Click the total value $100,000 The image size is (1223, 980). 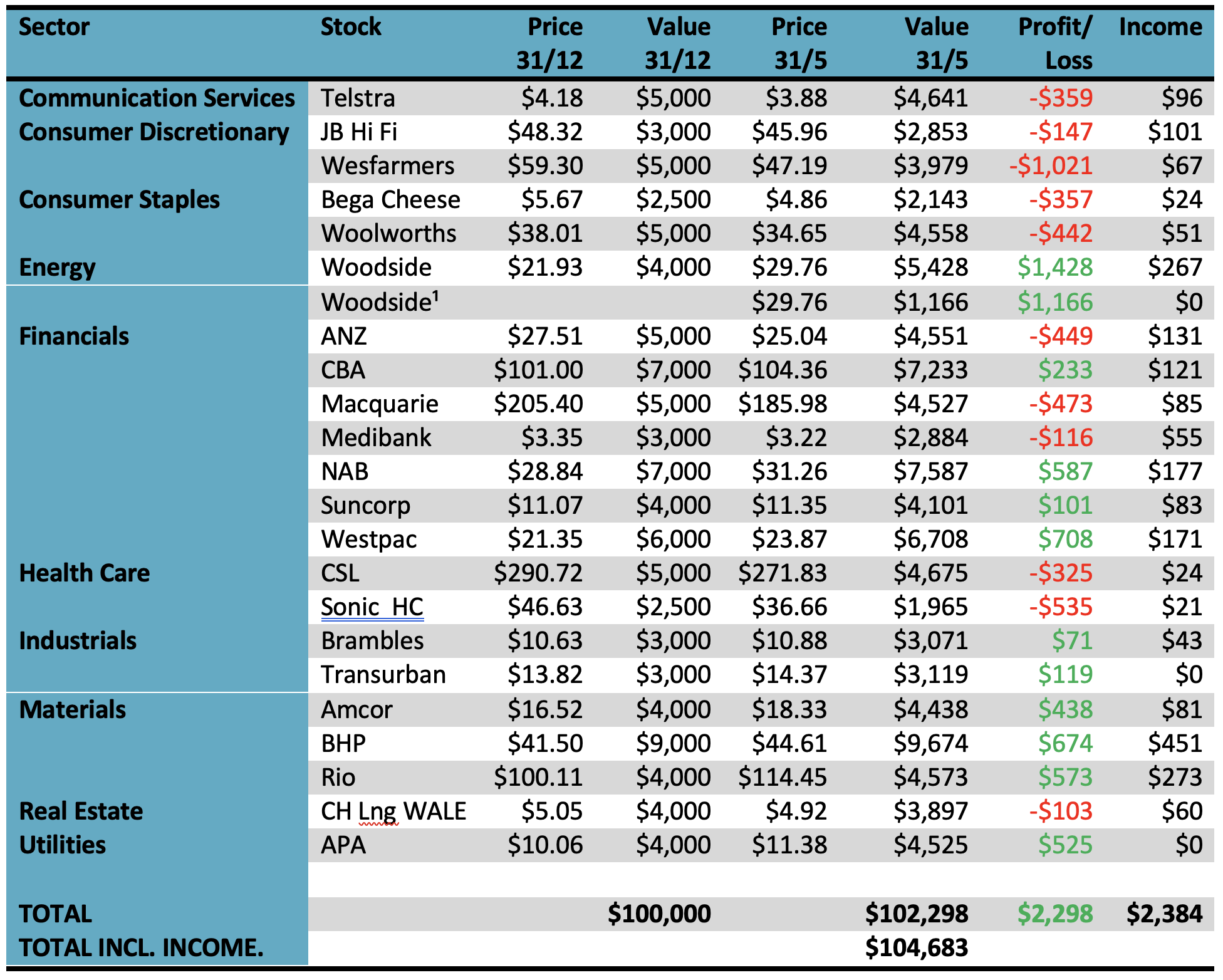coord(659,914)
